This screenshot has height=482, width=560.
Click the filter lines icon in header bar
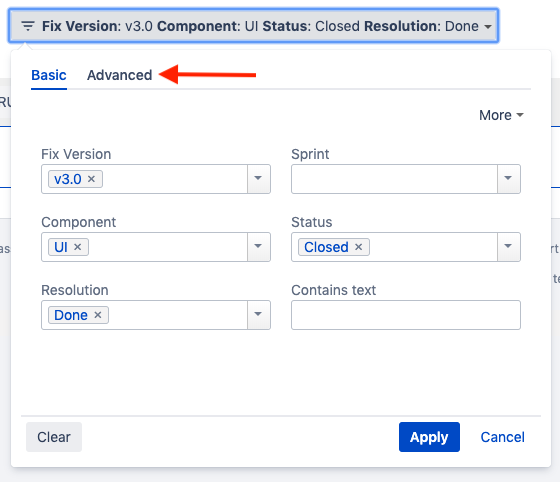(x=28, y=26)
